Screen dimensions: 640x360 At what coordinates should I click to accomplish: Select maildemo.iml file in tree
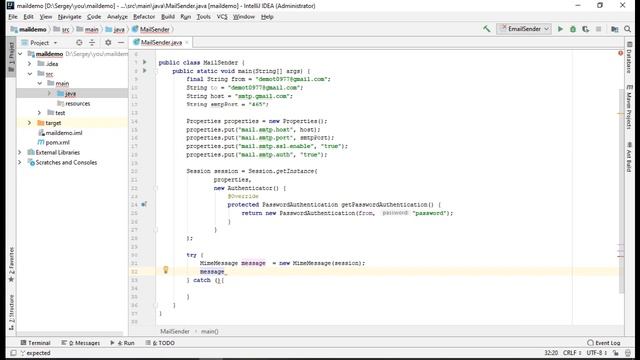click(64, 133)
